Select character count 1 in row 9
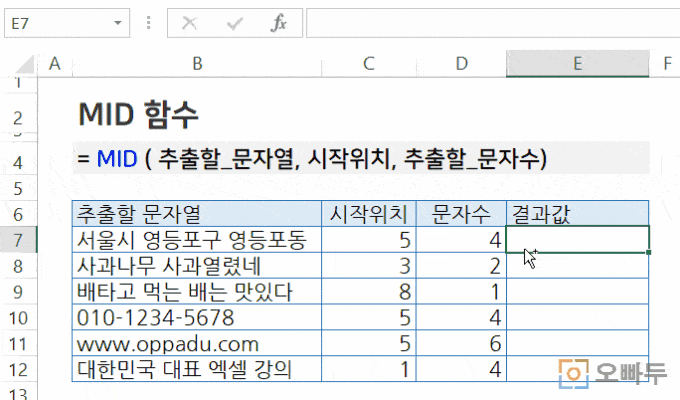This screenshot has width=680, height=400. (x=461, y=292)
